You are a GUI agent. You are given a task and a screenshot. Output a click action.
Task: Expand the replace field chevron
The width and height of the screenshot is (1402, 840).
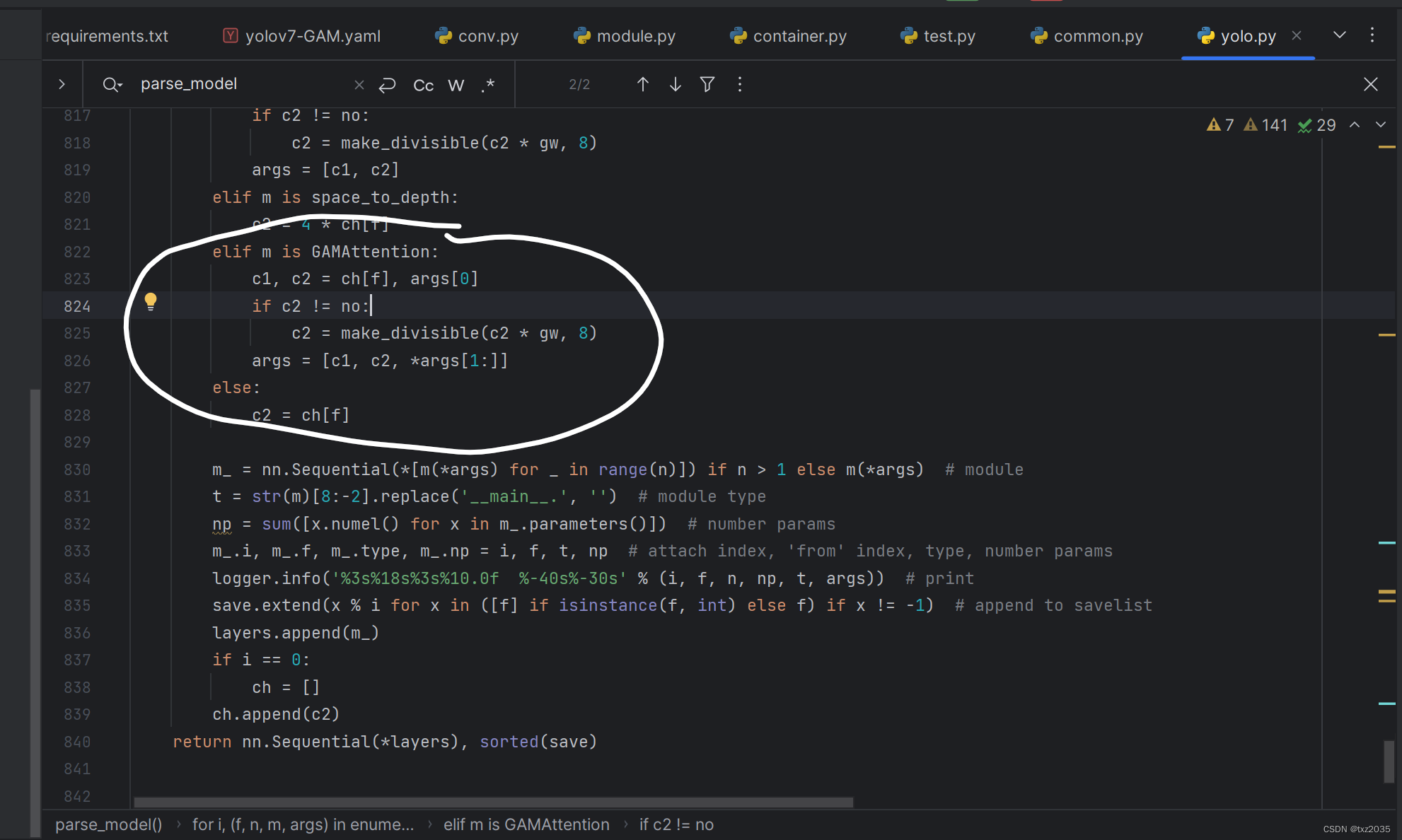62,84
